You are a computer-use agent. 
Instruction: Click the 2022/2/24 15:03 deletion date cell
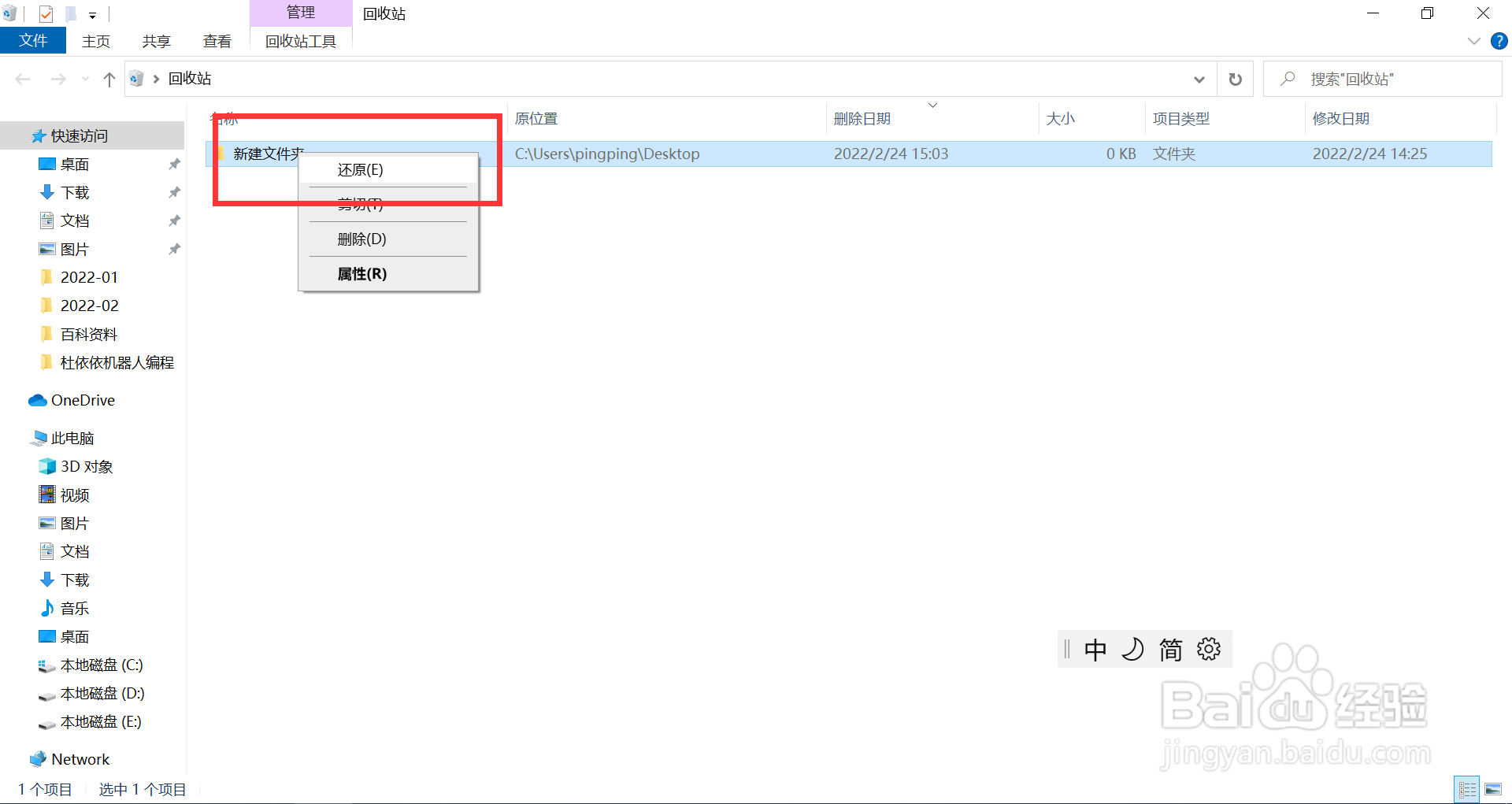coord(891,154)
